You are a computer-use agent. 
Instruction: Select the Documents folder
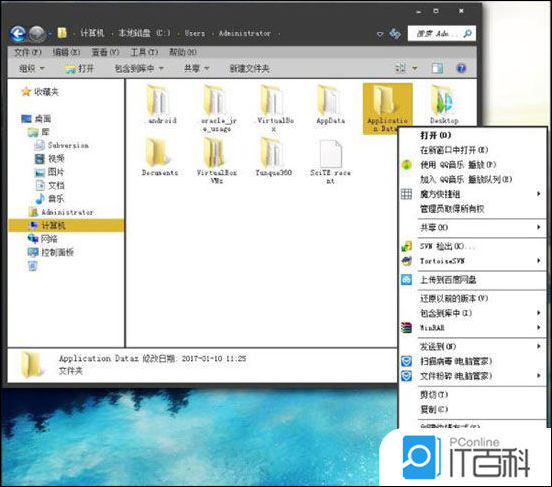pyautogui.click(x=159, y=157)
